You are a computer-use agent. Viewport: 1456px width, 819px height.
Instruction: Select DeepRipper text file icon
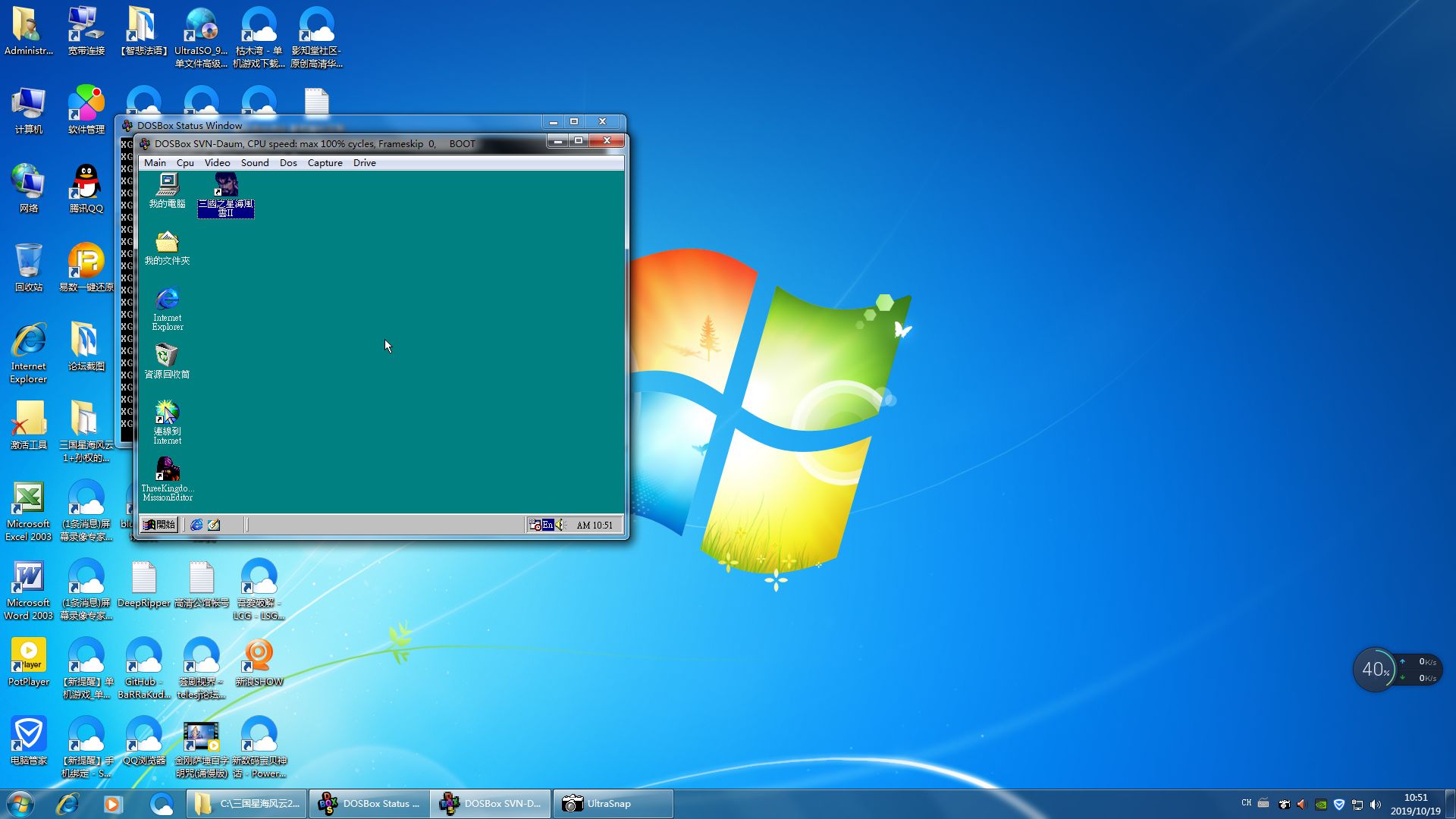point(143,585)
